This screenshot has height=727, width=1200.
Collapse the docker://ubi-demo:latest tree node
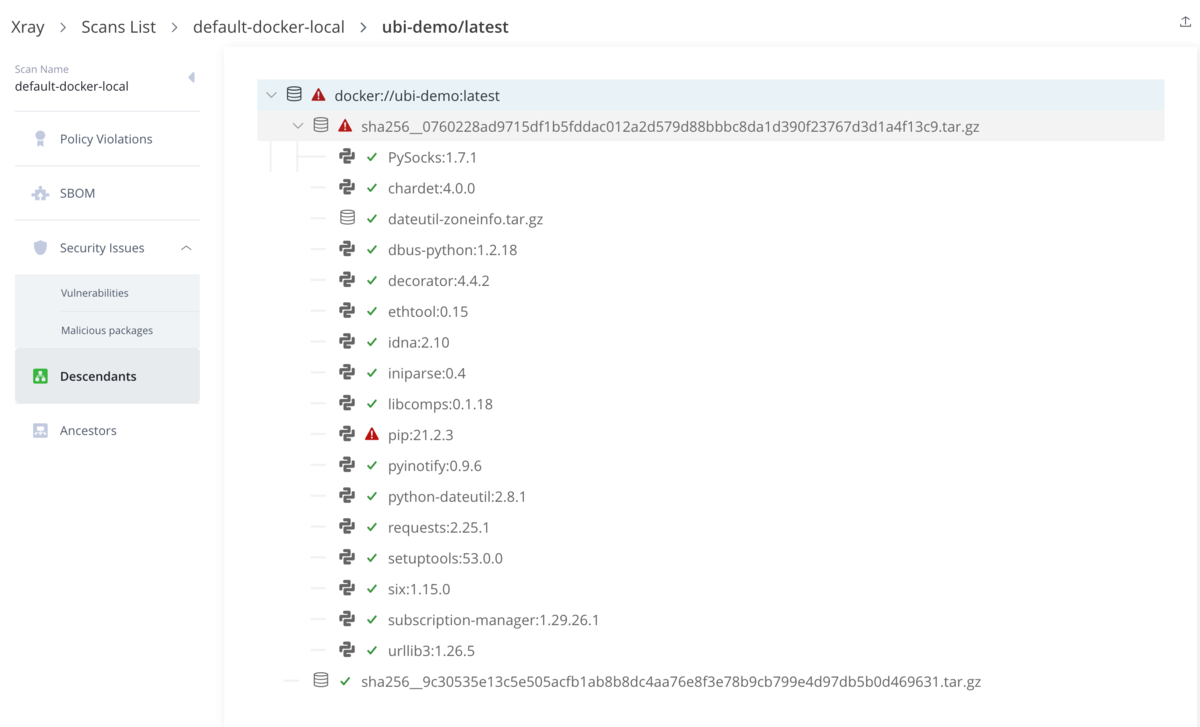coord(271,95)
